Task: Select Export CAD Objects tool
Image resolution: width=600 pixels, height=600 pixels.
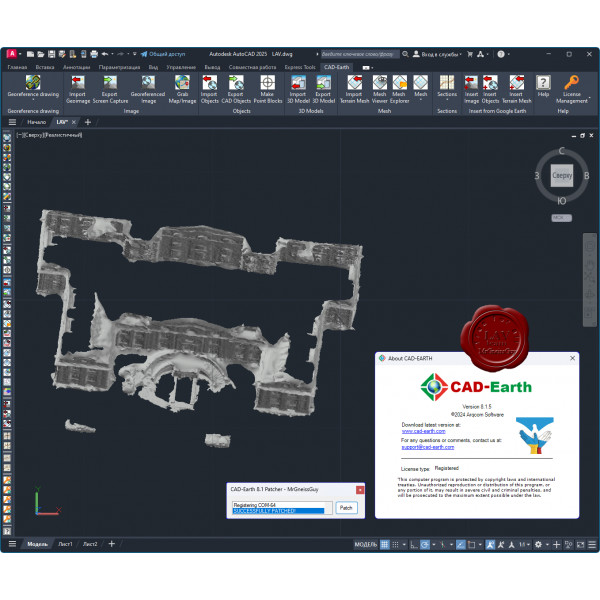Action: [x=236, y=90]
